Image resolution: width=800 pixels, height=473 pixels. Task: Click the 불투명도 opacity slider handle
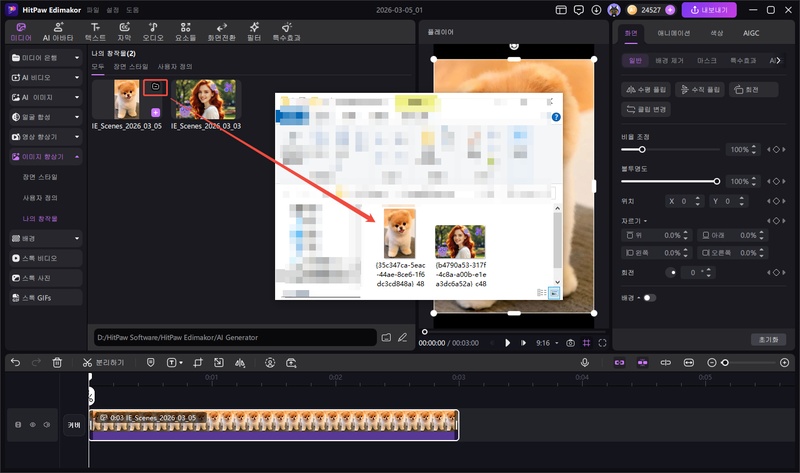coord(717,181)
